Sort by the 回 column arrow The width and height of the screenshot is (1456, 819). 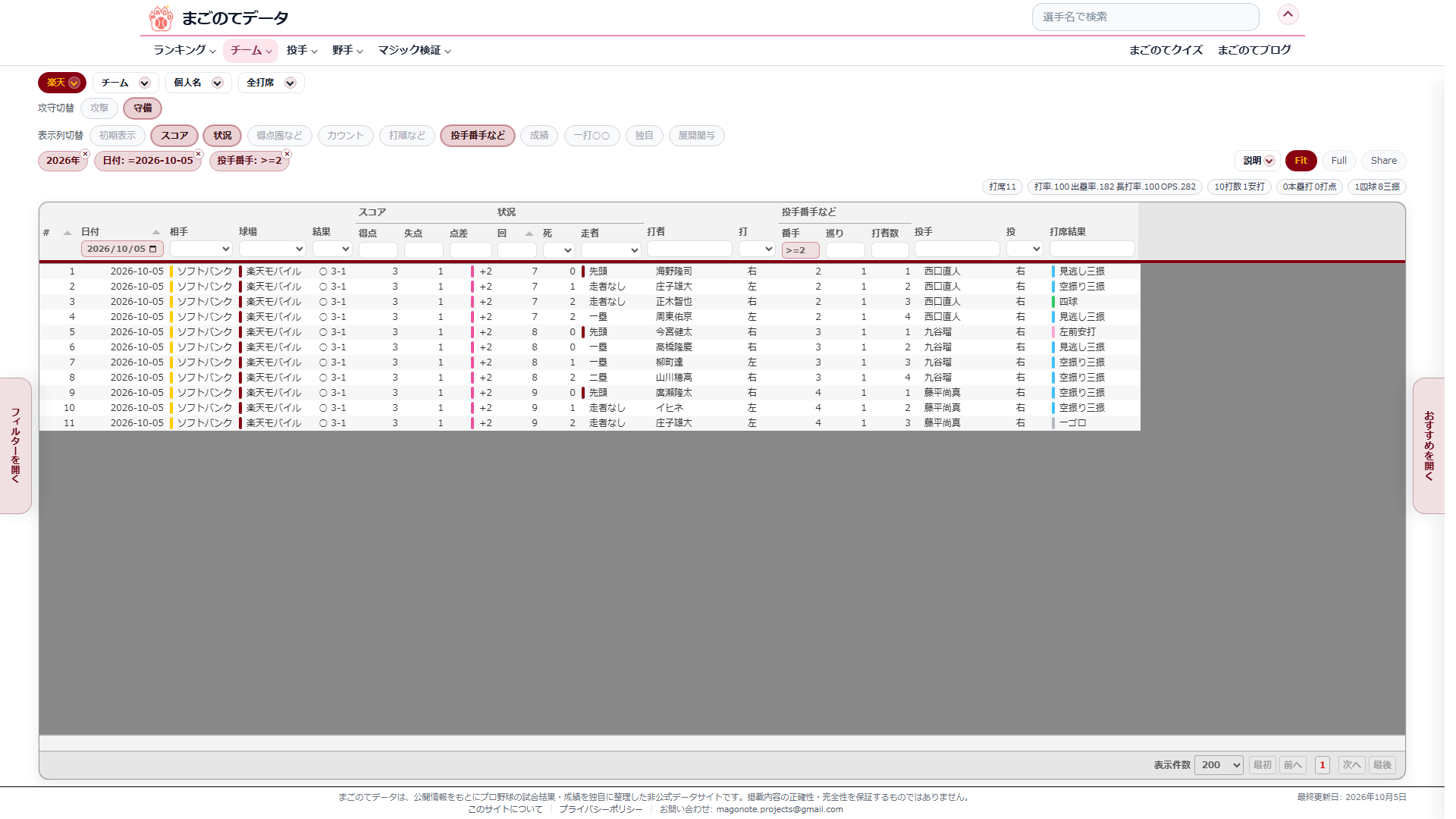[x=529, y=234]
